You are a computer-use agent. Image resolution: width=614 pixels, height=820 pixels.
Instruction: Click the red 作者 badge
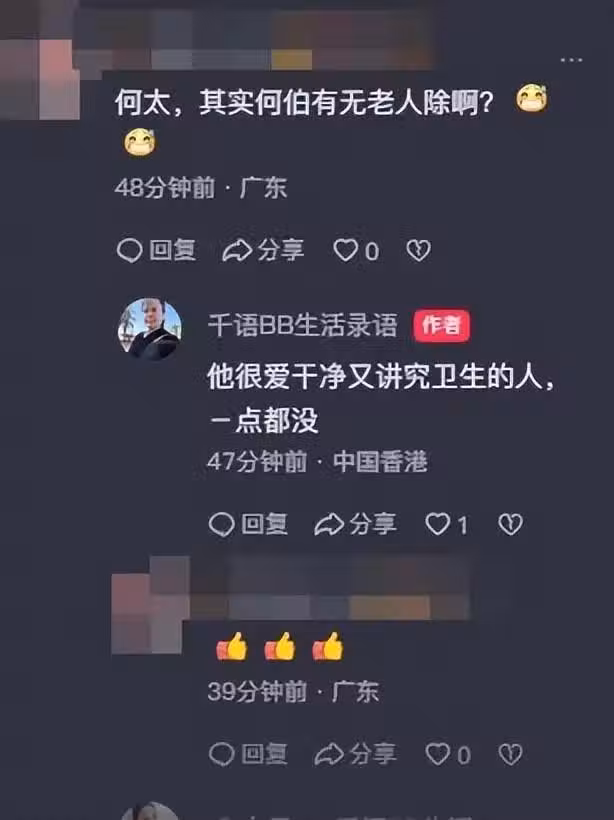(x=441, y=325)
